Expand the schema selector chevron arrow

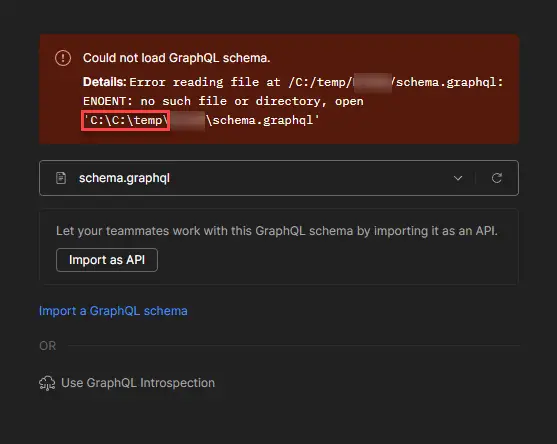tap(458, 178)
